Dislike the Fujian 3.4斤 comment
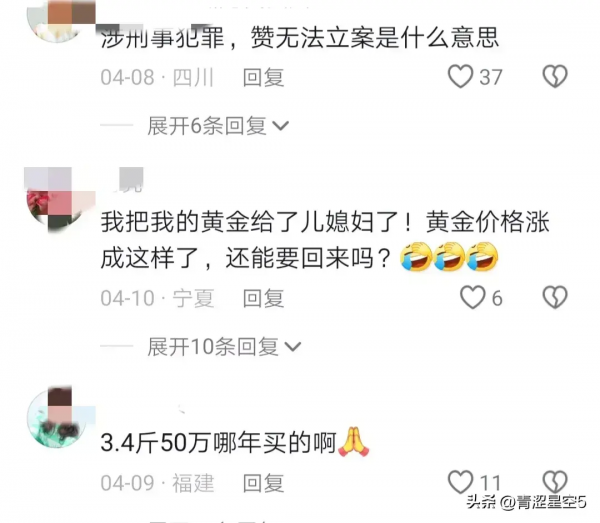Screen dimensions: 600x523 [x=555, y=482]
